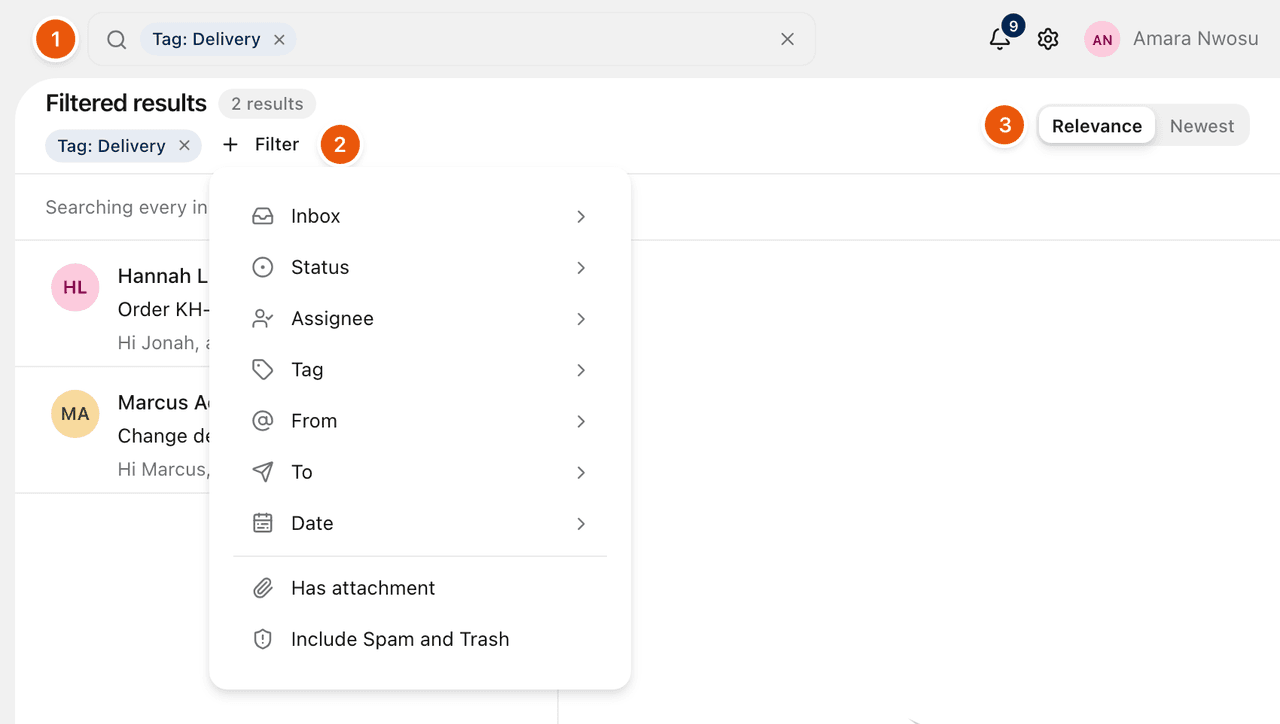Expand From submenu chevron

581,421
